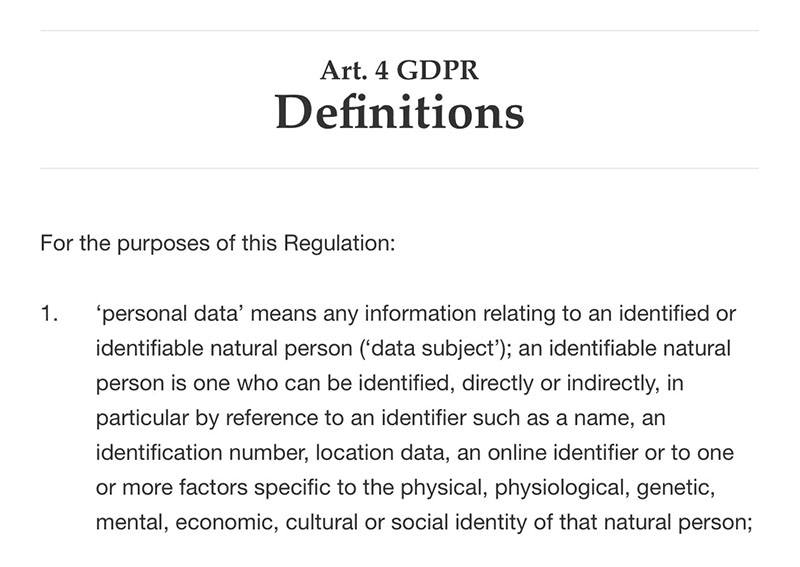Click the horizontal divider below 'Definitions'
This screenshot has width=800, height=567.
(399, 168)
